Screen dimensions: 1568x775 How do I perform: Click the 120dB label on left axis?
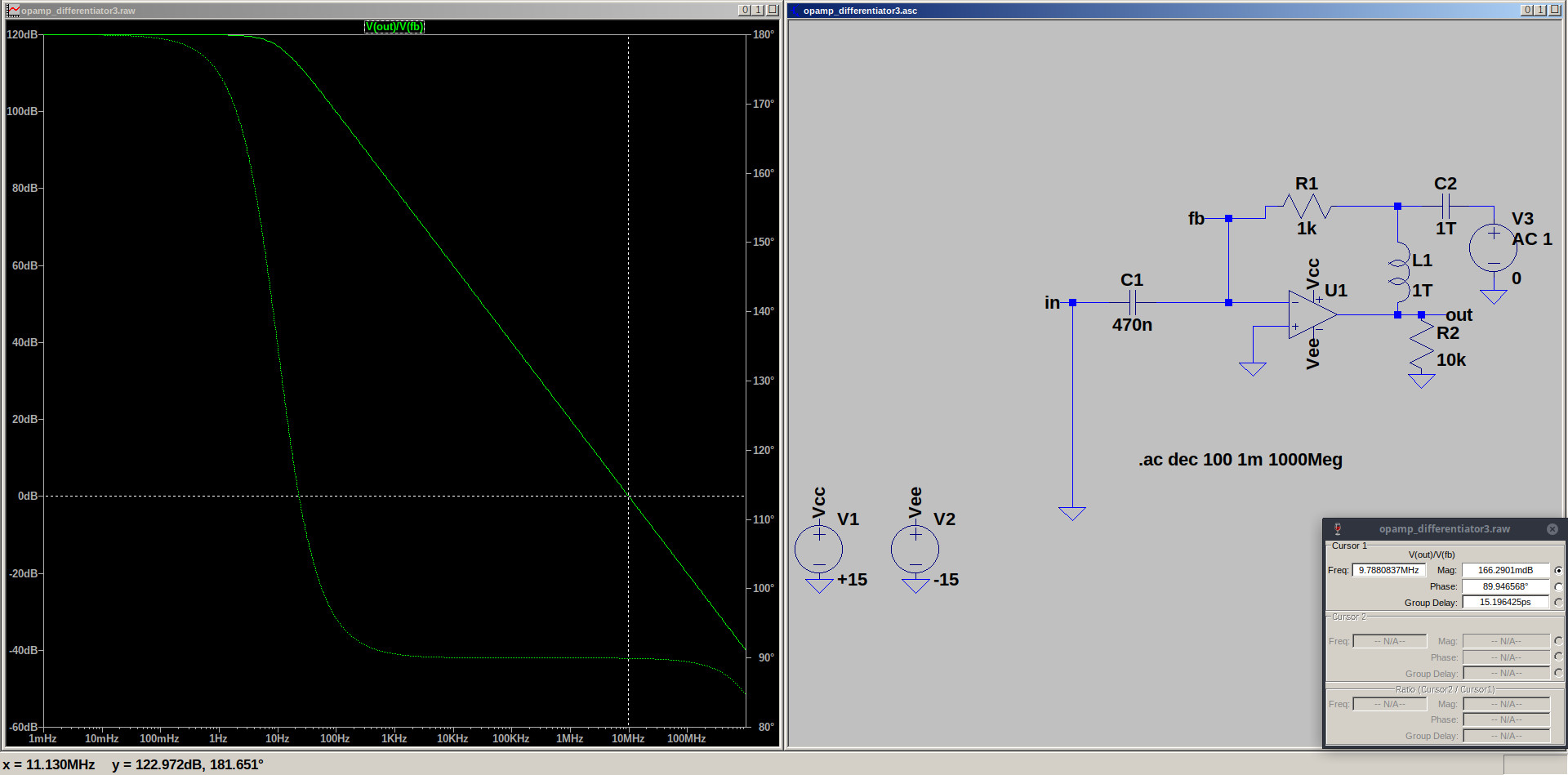[22, 34]
